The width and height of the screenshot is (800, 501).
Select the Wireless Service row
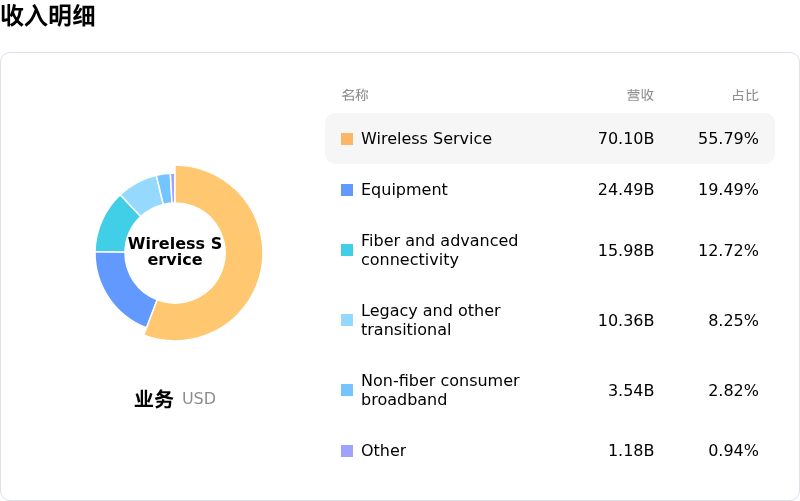(x=549, y=139)
